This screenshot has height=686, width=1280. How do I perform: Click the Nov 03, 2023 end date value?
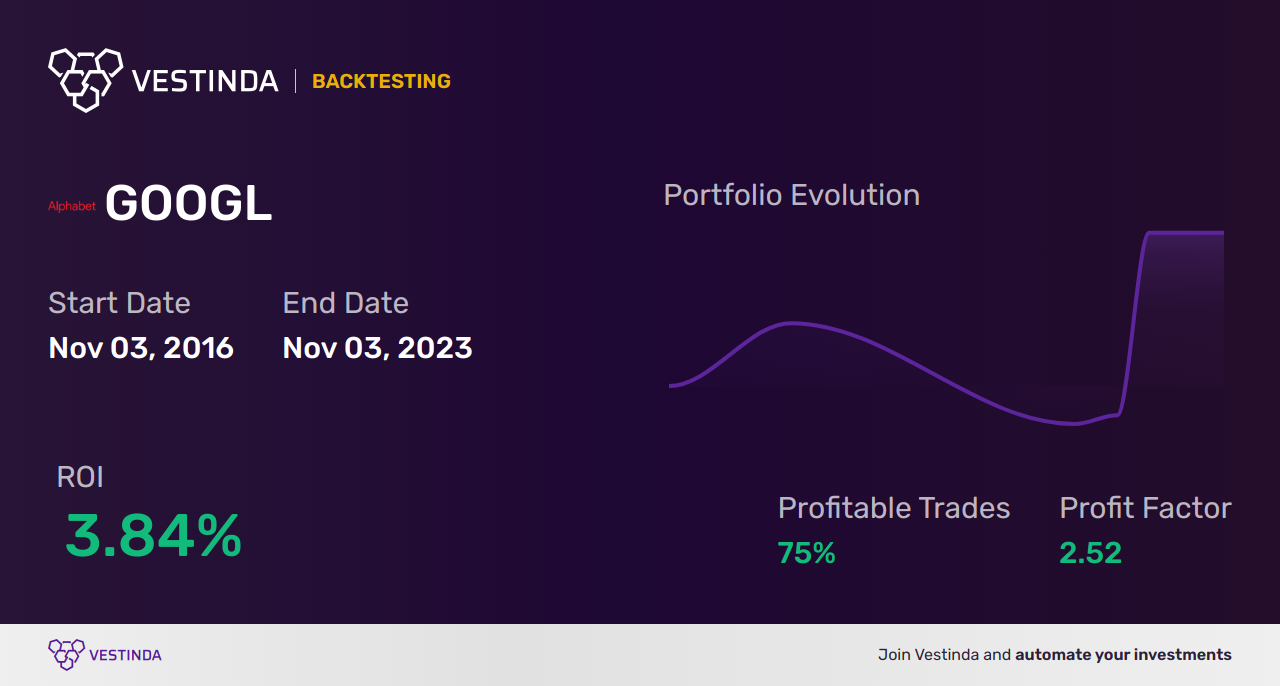tap(378, 348)
